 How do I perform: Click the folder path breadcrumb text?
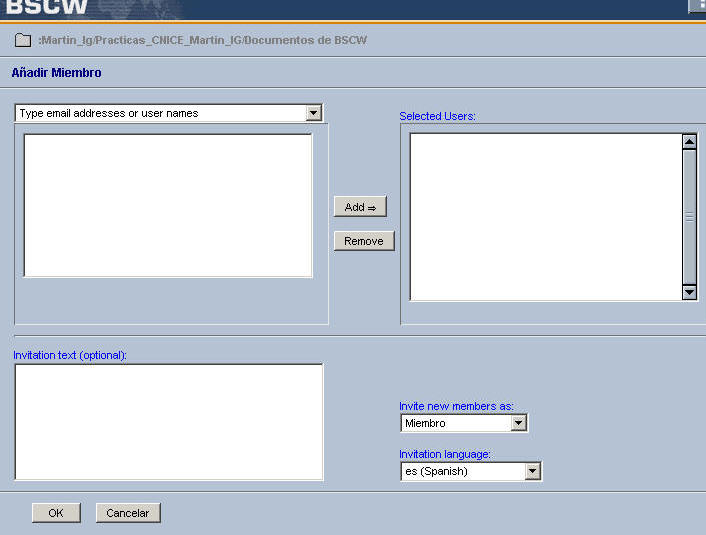(x=202, y=41)
